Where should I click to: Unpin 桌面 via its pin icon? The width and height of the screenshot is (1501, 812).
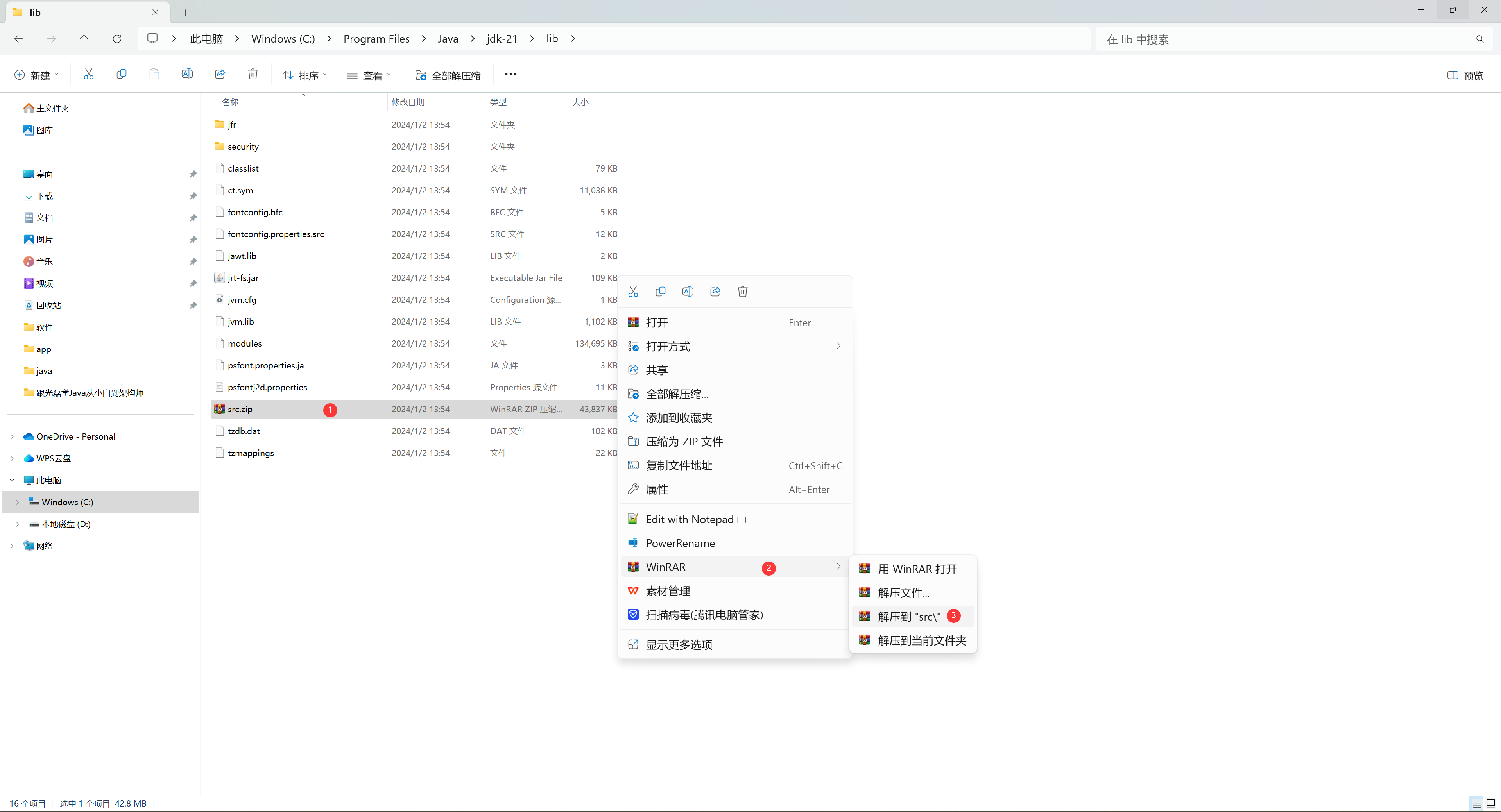pos(193,174)
